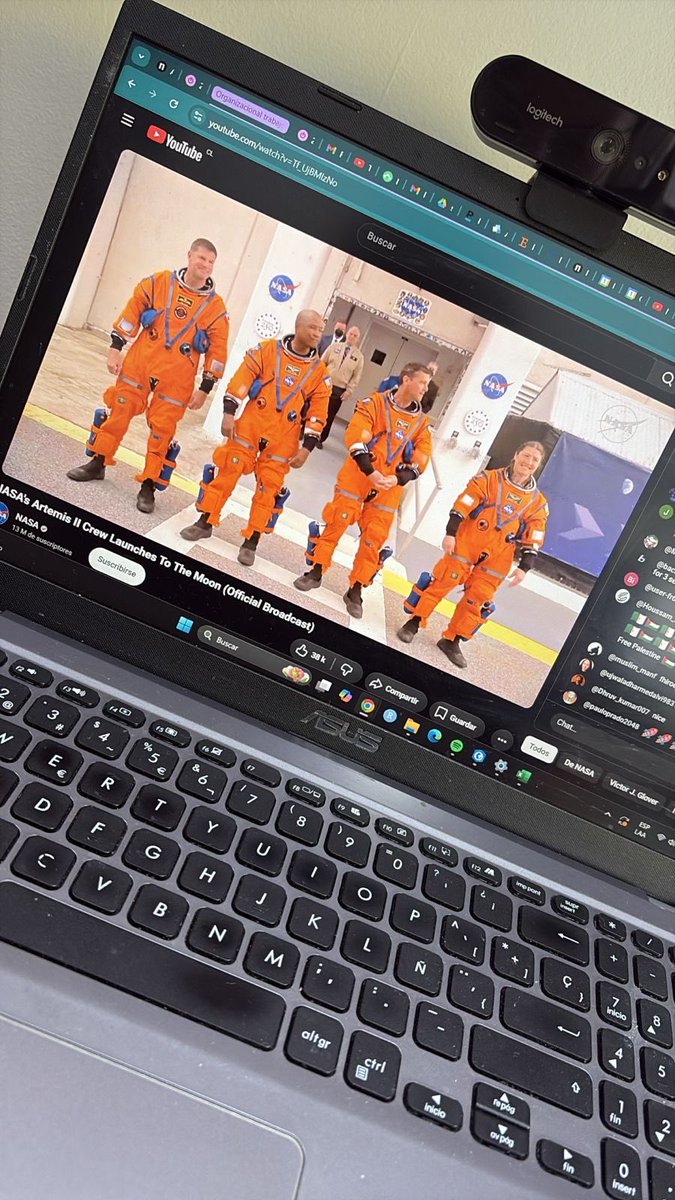Select the 'De NASA' chat filter chip

[x=580, y=767]
